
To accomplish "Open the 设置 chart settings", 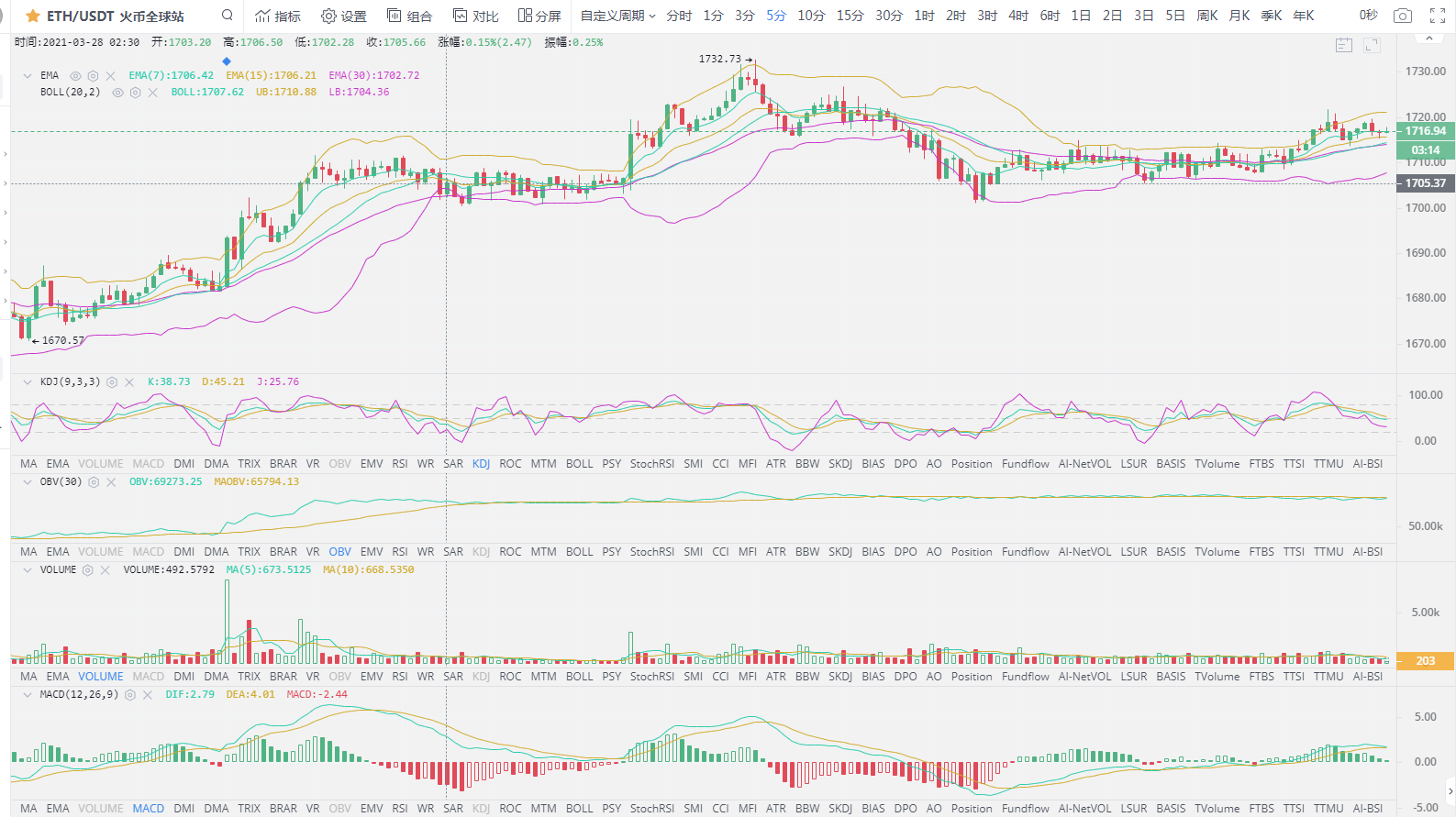I will (344, 17).
